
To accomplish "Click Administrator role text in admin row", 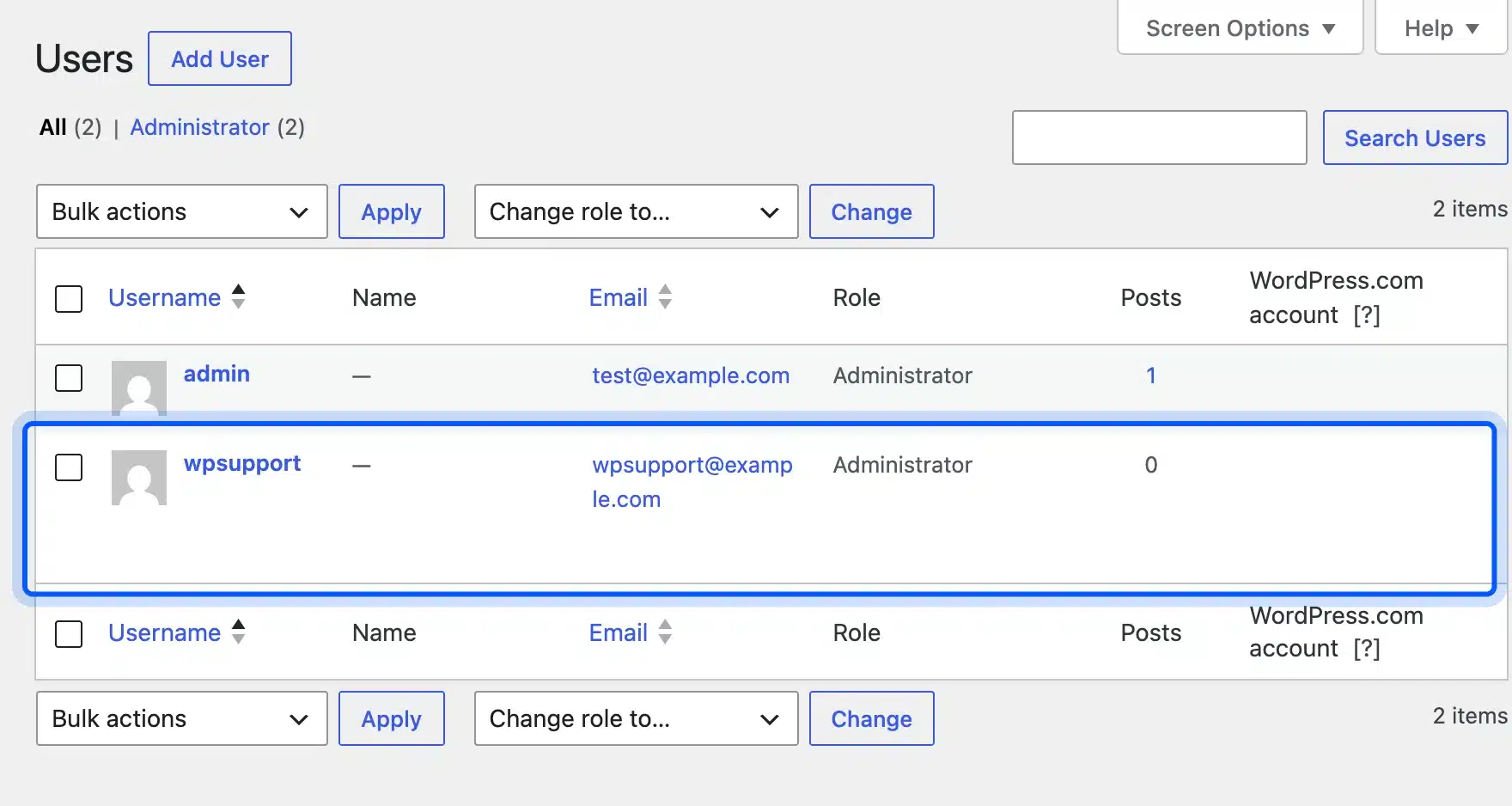I will click(x=903, y=376).
